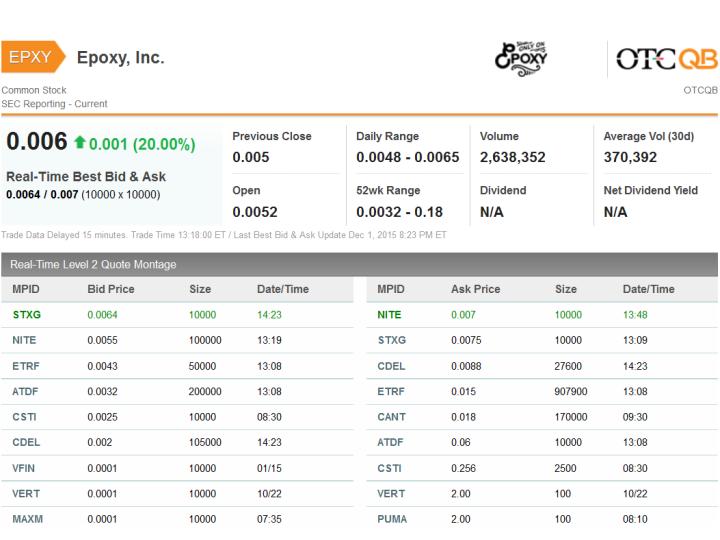Screen dimensions: 720x540
Task: Select the NITE ask market maker
Action: coord(389,314)
